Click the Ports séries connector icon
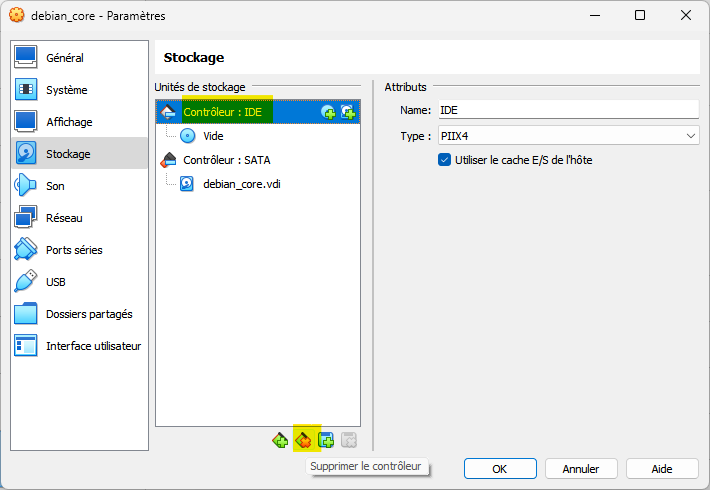 (25, 249)
